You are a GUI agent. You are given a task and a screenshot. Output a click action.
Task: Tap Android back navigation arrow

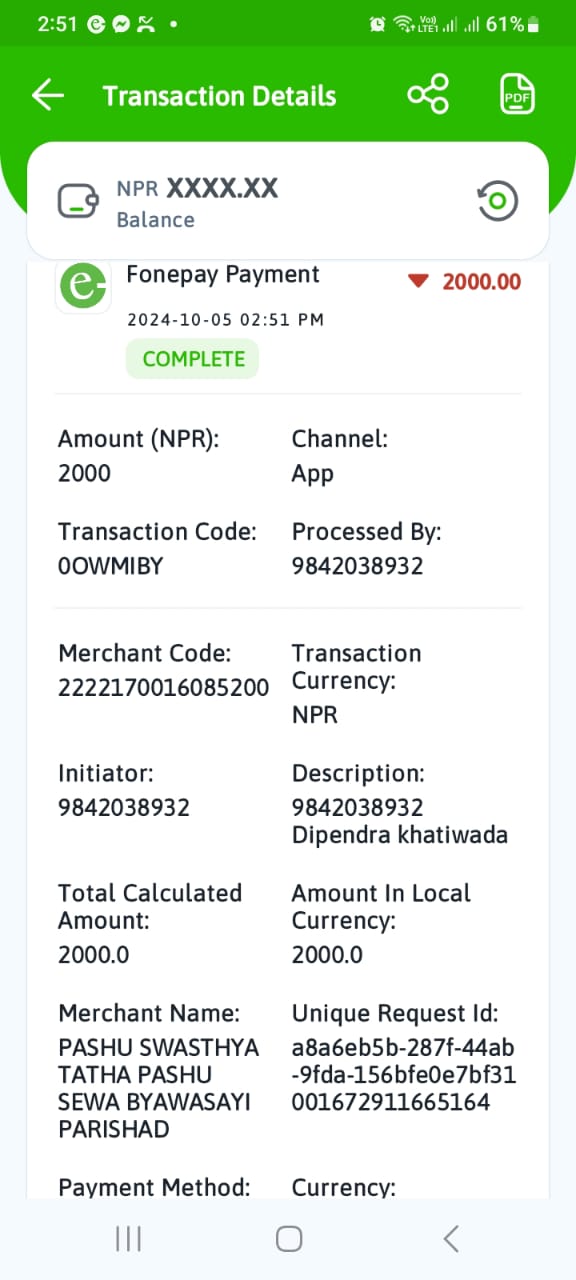pos(451,1239)
